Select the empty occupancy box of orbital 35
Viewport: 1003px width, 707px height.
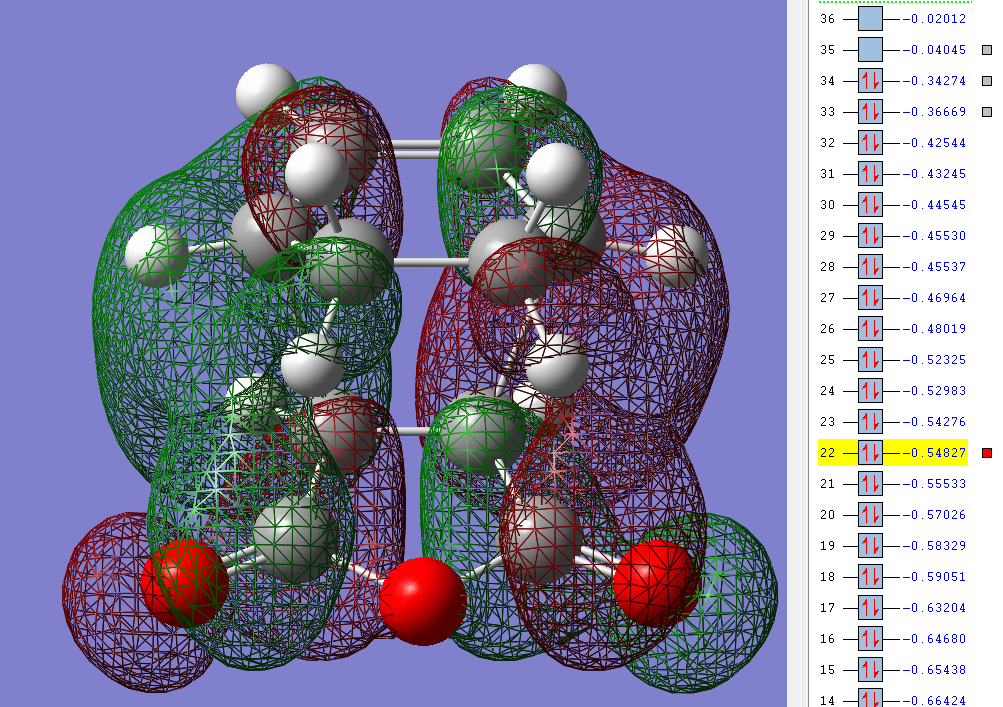click(x=870, y=50)
